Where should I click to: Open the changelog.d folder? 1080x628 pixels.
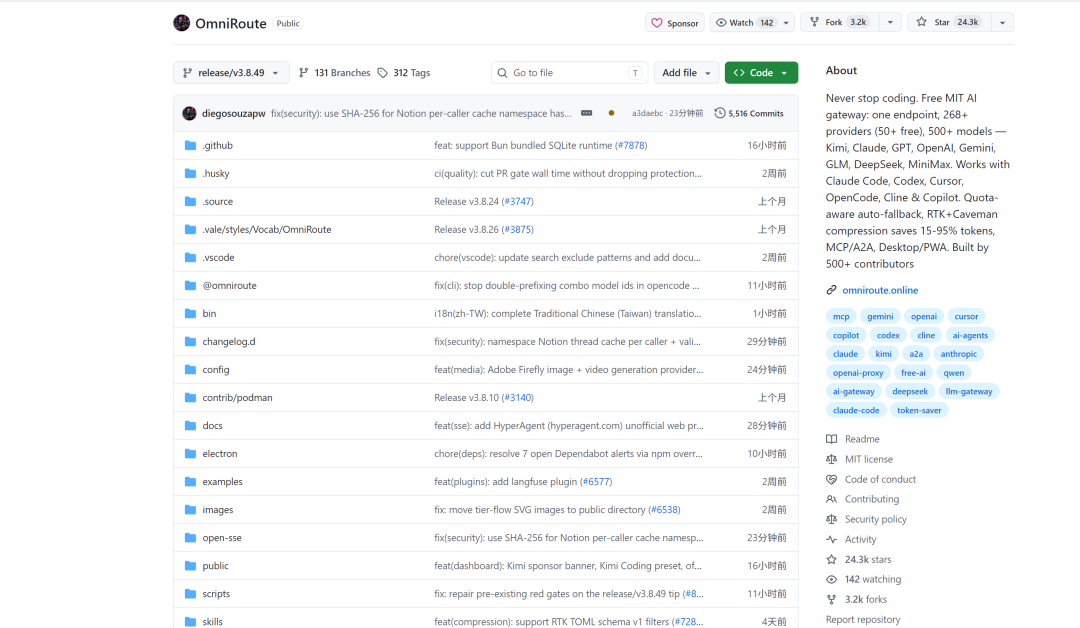click(x=229, y=342)
